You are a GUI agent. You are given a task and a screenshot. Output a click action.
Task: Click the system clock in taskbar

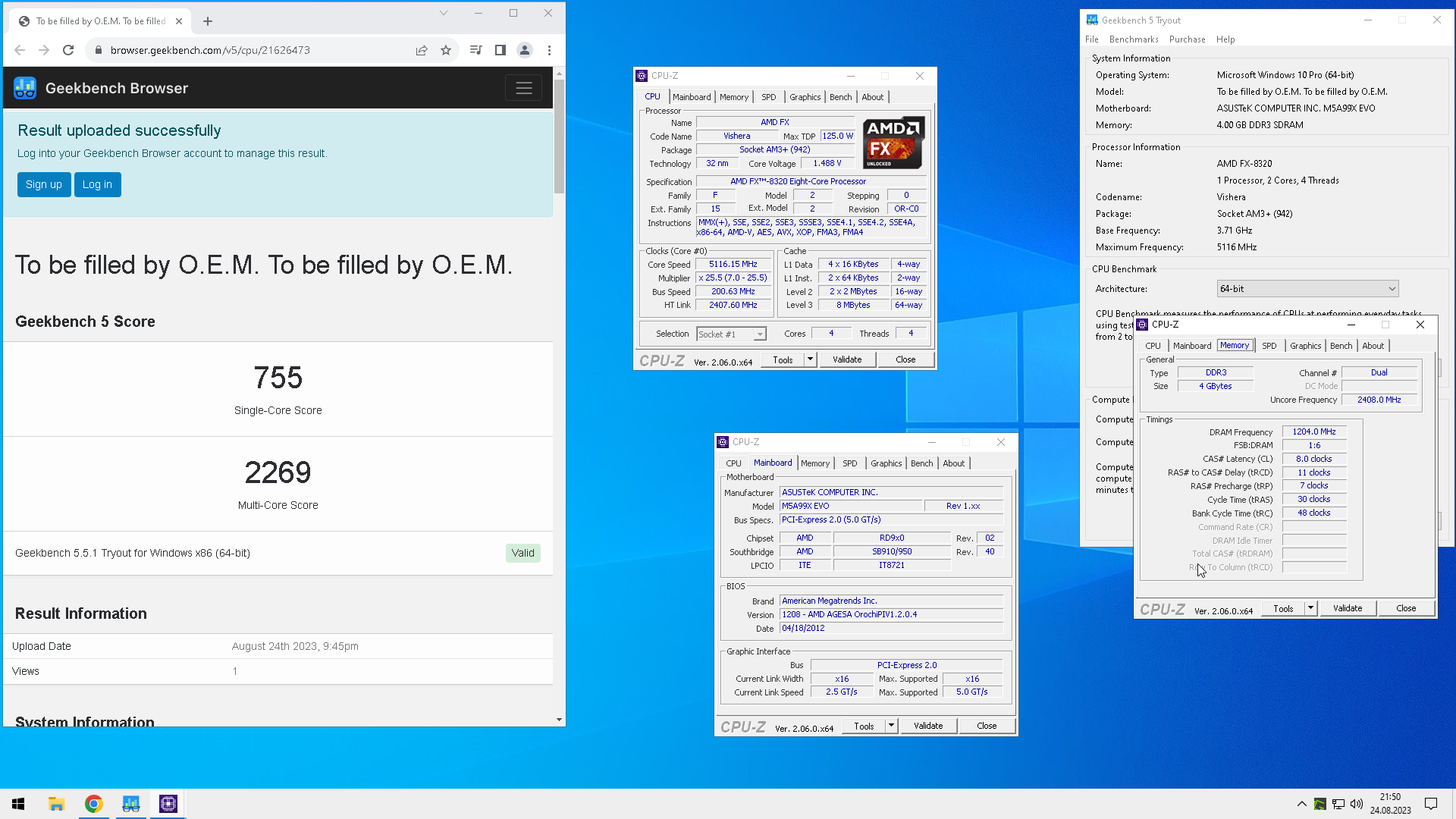click(1391, 804)
